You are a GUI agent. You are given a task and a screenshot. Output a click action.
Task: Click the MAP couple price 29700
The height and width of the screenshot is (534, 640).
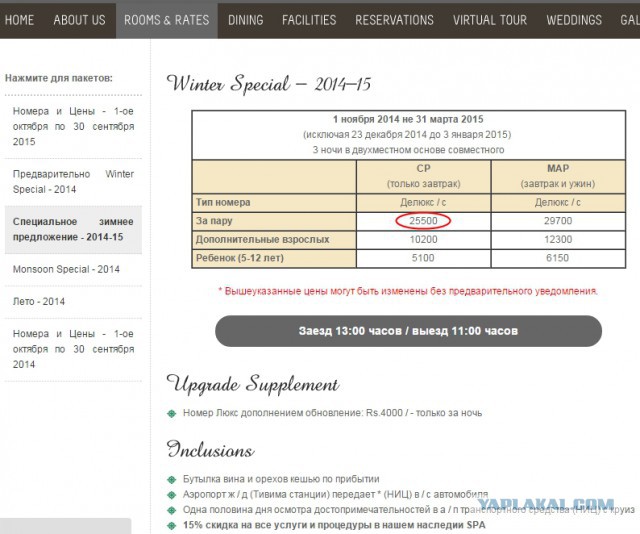tap(558, 221)
